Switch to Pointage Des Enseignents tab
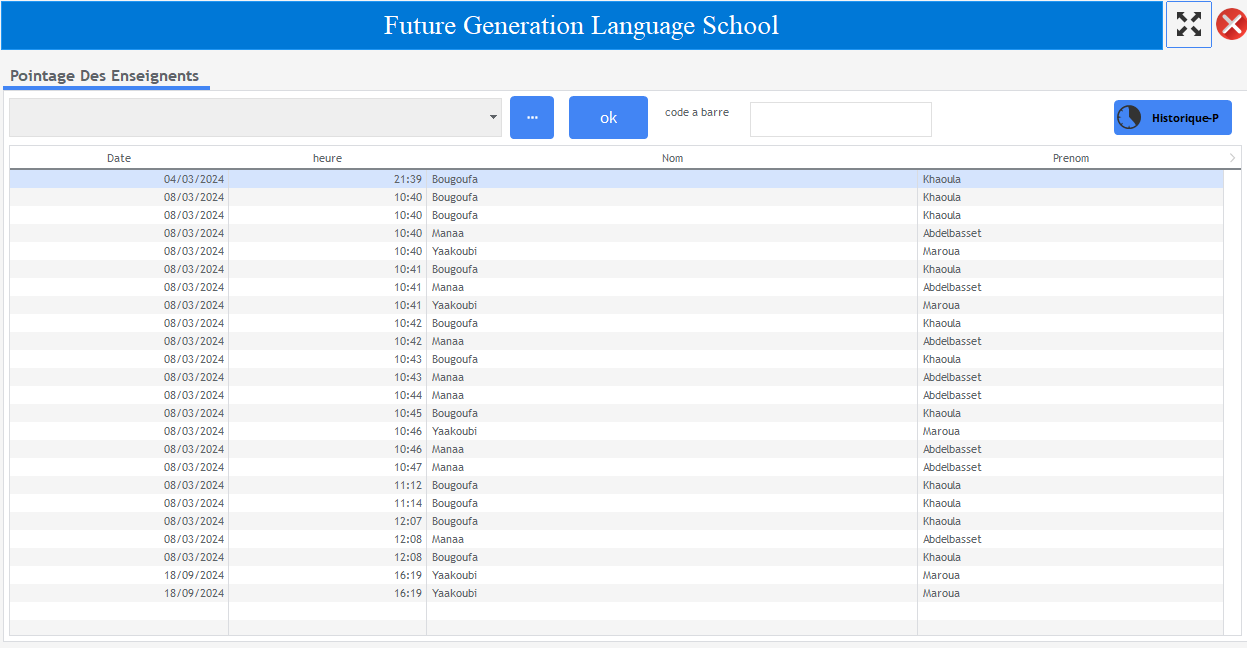Screen dimensions: 1247x648 [x=105, y=76]
